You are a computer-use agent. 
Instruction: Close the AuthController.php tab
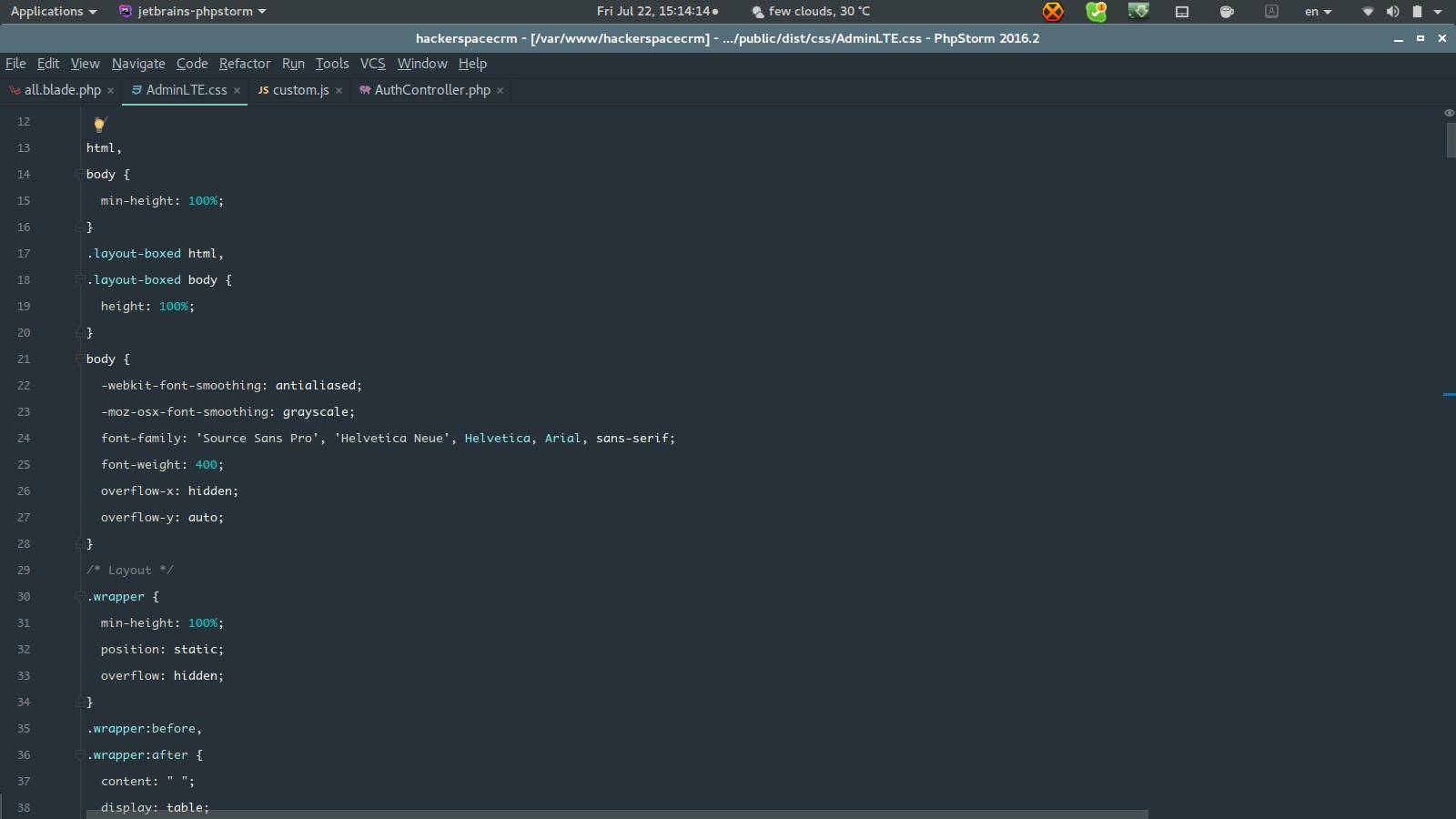(500, 90)
